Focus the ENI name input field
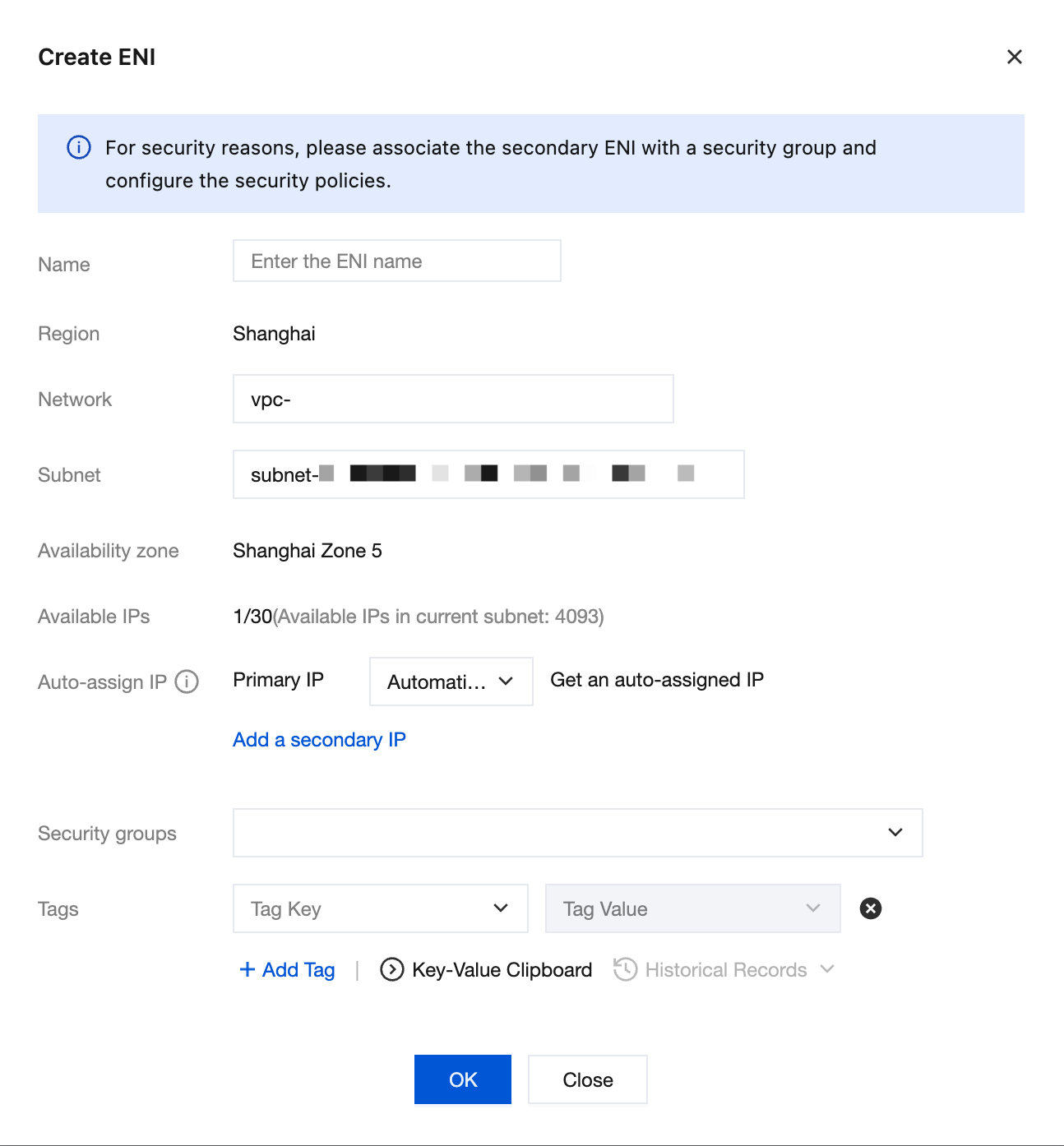1064x1146 pixels. coord(396,261)
